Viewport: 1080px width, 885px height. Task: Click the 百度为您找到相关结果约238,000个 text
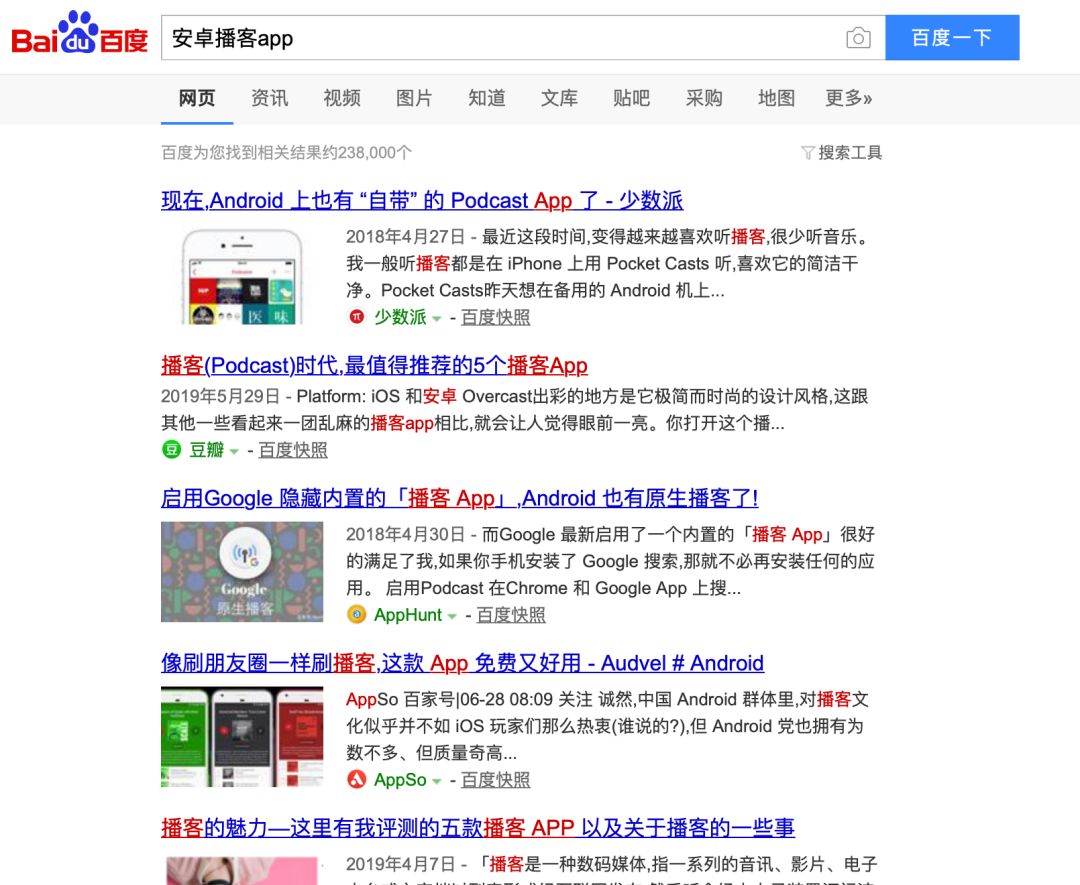point(287,152)
